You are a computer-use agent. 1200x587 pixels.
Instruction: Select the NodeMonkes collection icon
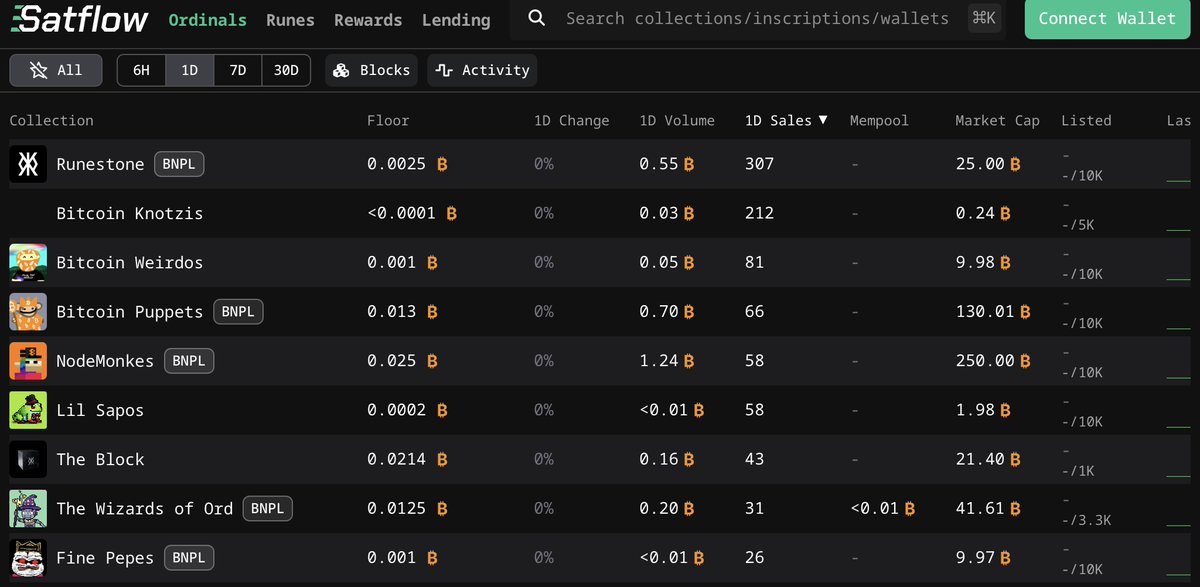pyautogui.click(x=27, y=360)
